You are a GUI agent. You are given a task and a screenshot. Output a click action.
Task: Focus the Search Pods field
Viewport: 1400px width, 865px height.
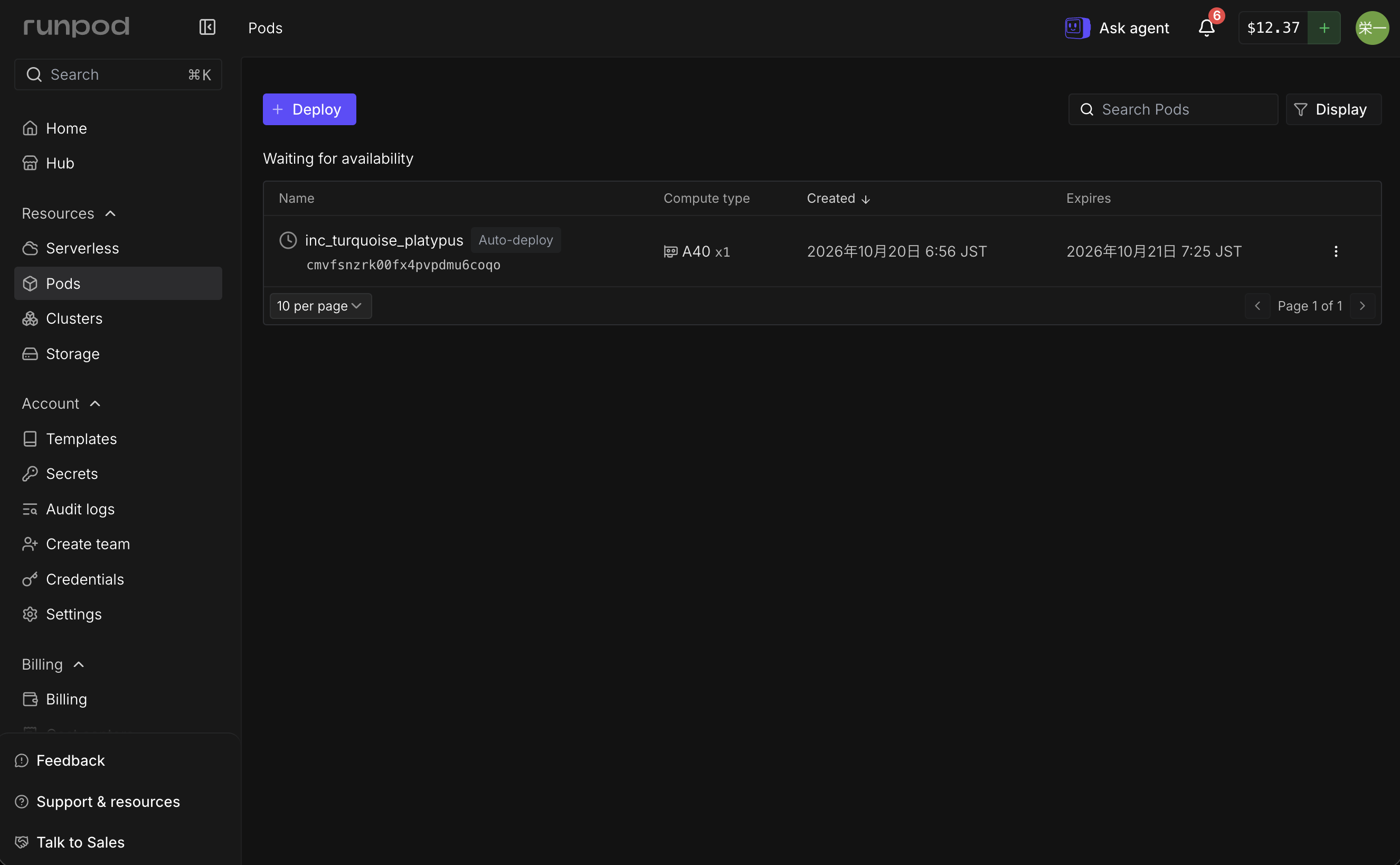pyautogui.click(x=1173, y=109)
